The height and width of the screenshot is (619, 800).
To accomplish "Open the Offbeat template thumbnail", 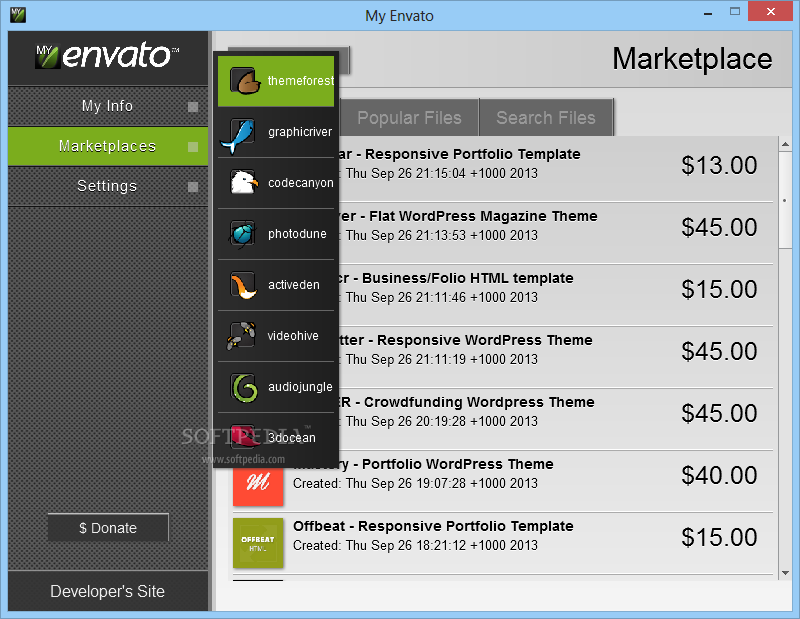I will click(x=258, y=543).
